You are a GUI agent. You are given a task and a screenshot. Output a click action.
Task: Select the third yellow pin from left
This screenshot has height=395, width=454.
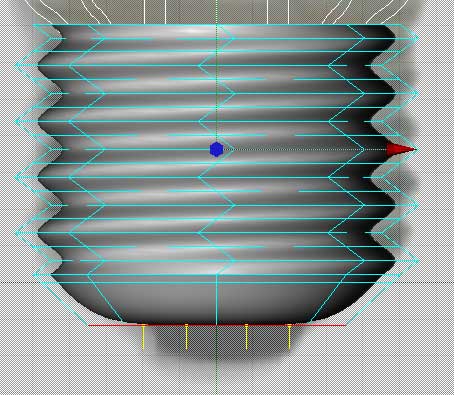(246, 337)
